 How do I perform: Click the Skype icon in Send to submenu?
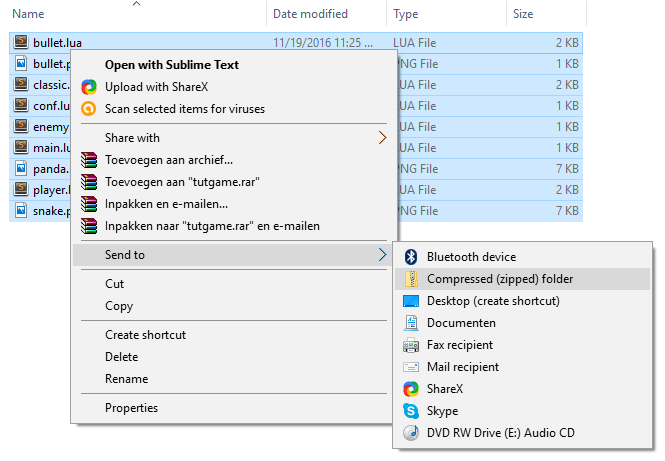(x=410, y=411)
